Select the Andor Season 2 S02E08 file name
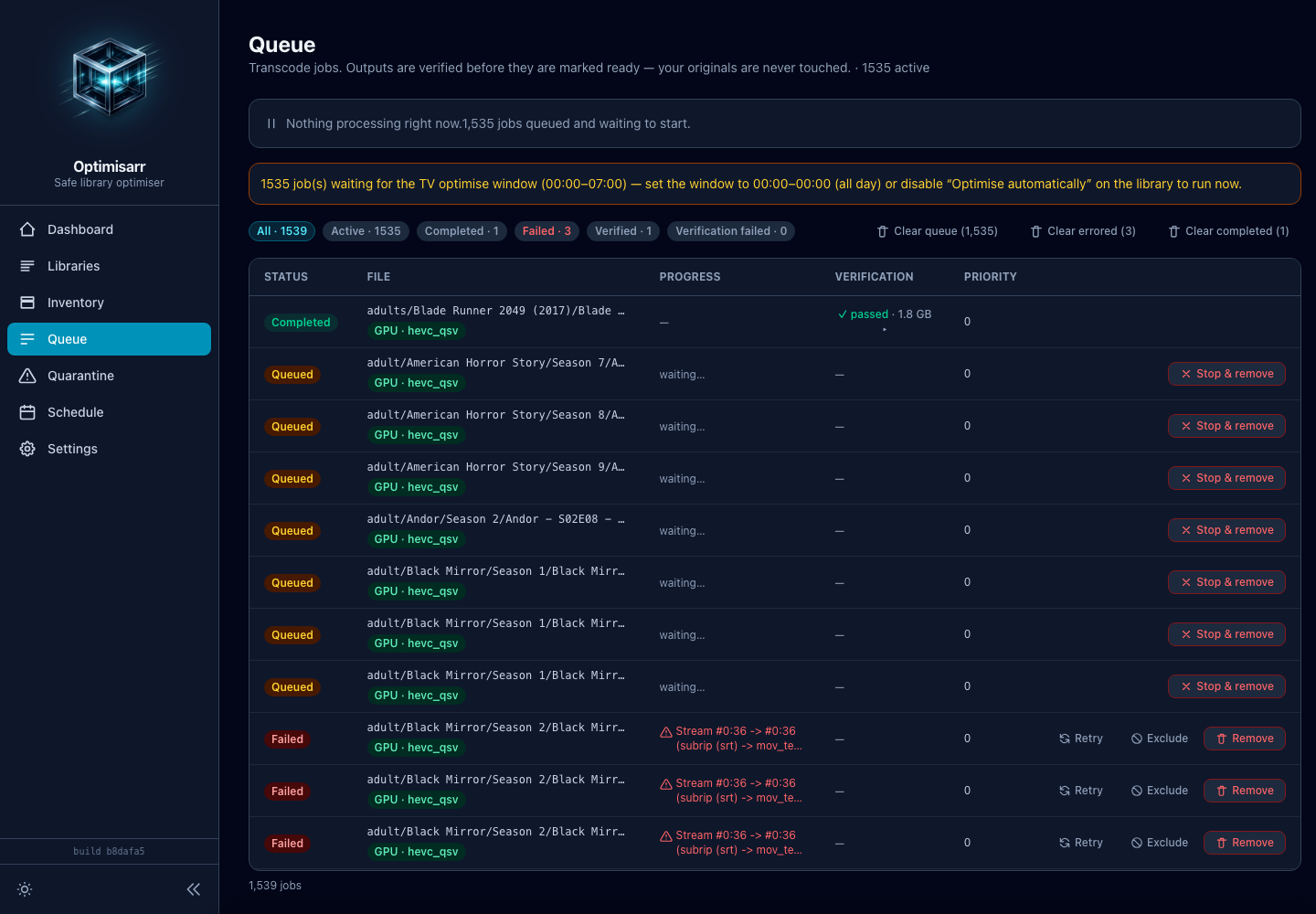 (496, 519)
